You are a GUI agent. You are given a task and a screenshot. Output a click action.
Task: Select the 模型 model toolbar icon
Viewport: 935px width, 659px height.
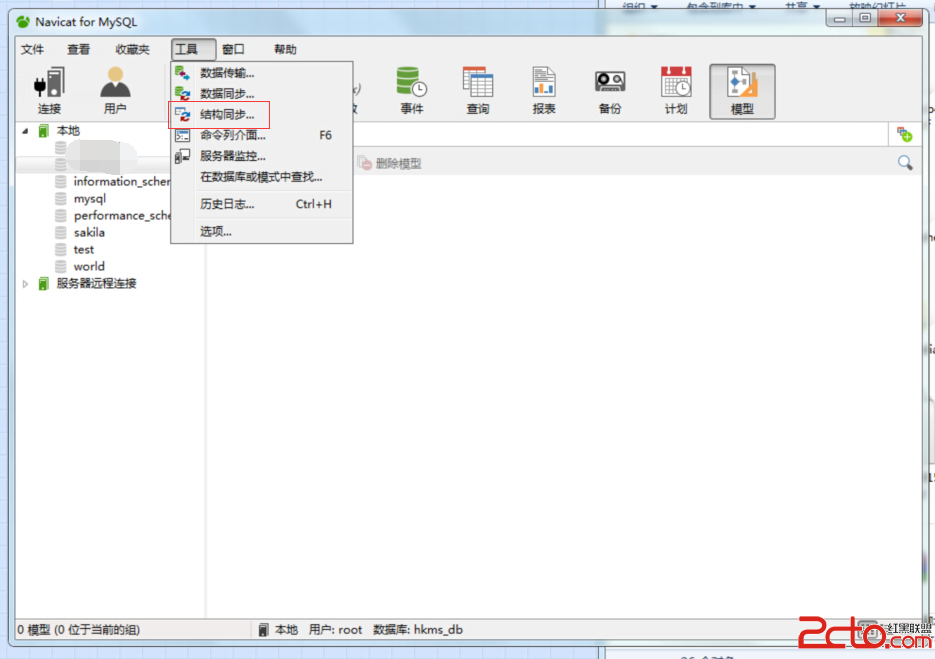click(742, 91)
